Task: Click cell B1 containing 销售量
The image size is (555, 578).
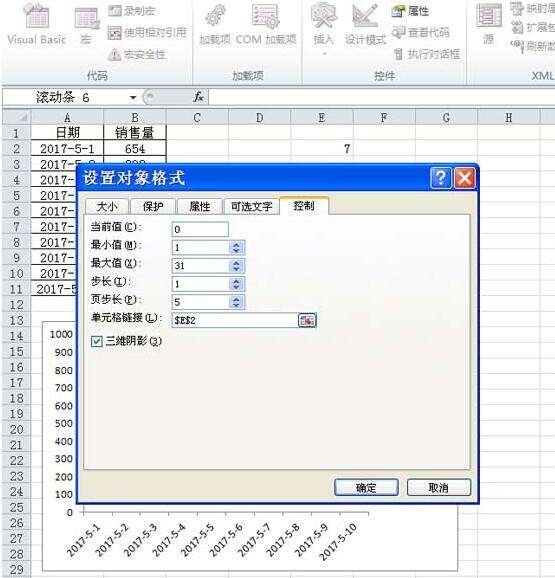Action: coord(135,133)
